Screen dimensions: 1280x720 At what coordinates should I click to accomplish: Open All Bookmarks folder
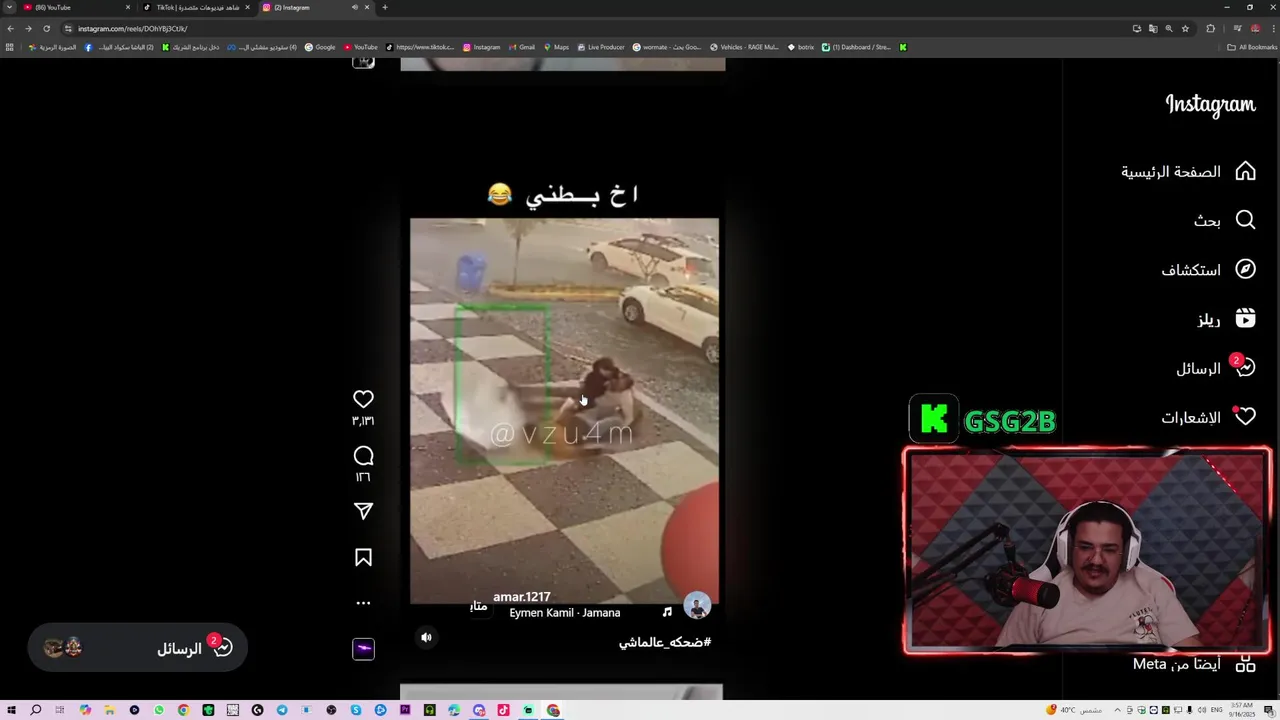(x=1252, y=47)
